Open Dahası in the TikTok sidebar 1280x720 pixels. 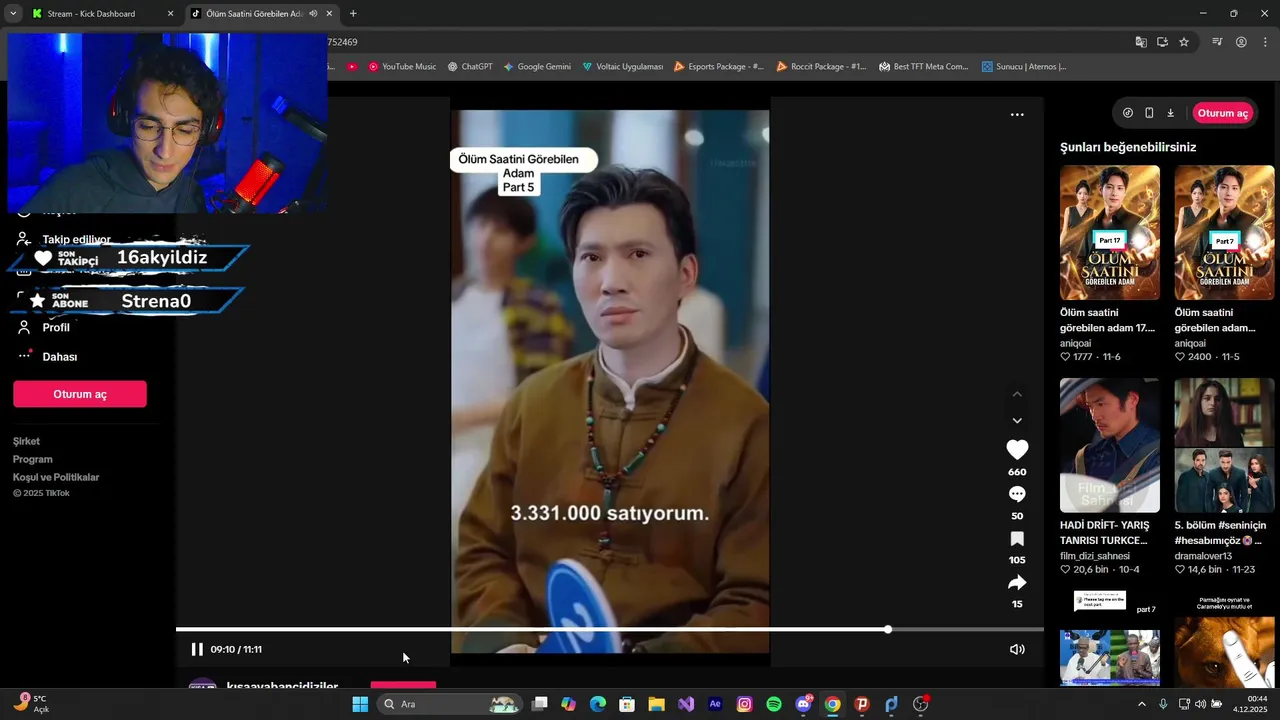59,357
